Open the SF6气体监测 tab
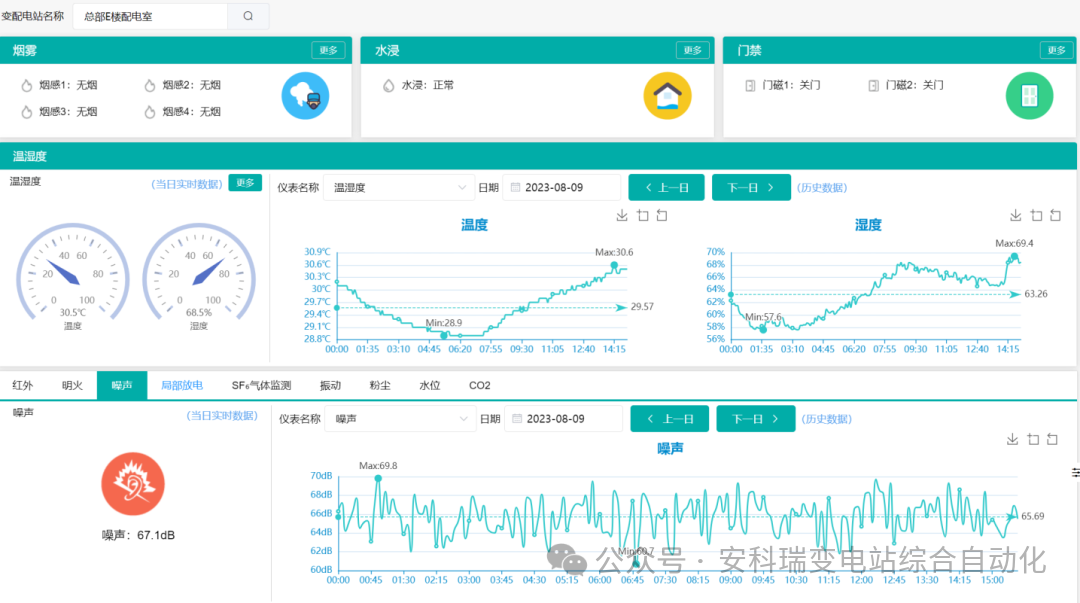 [x=261, y=385]
